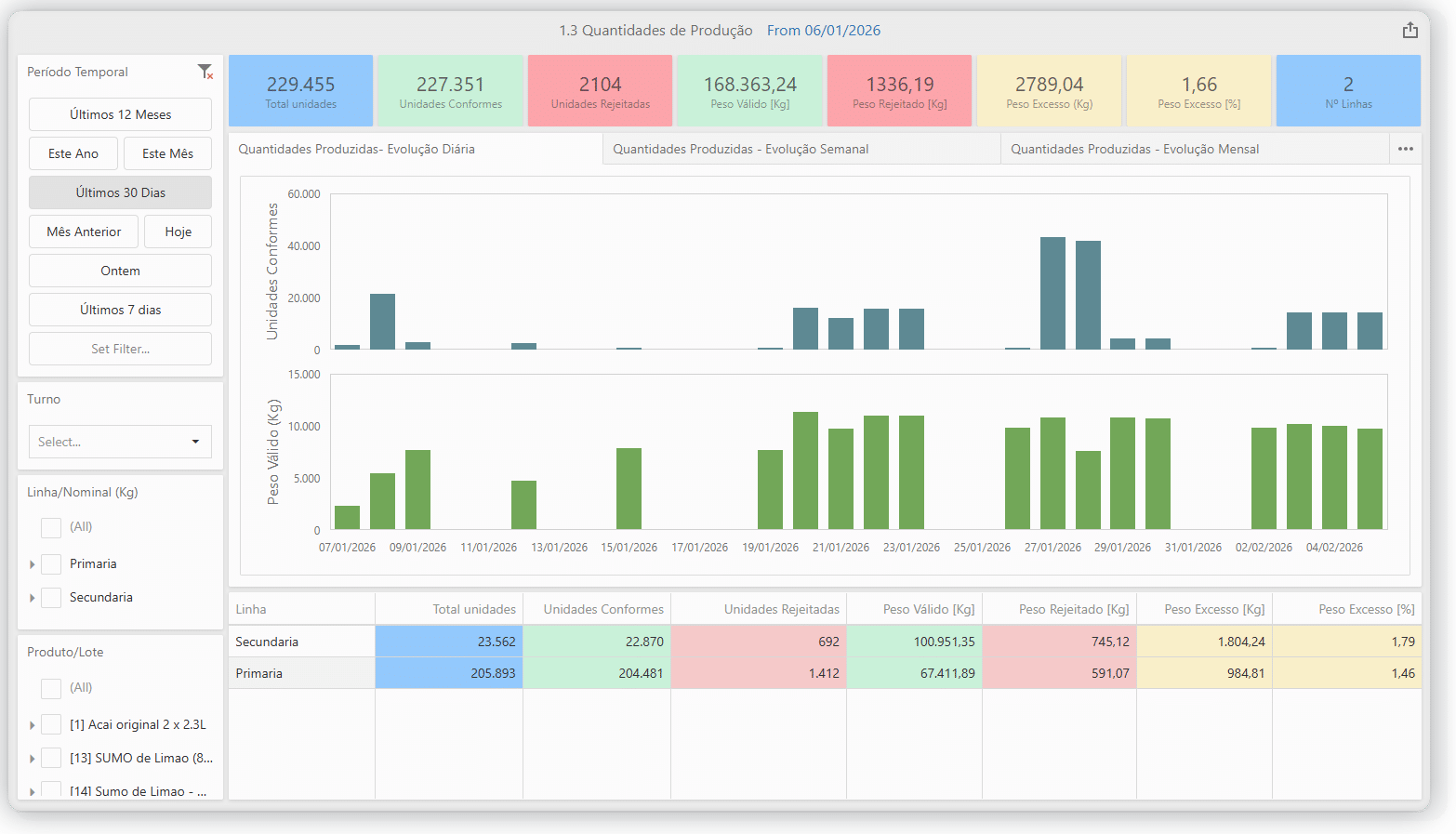Check the Secundaria line checkbox
Image resolution: width=1456 pixels, height=834 pixels.
coord(52,598)
